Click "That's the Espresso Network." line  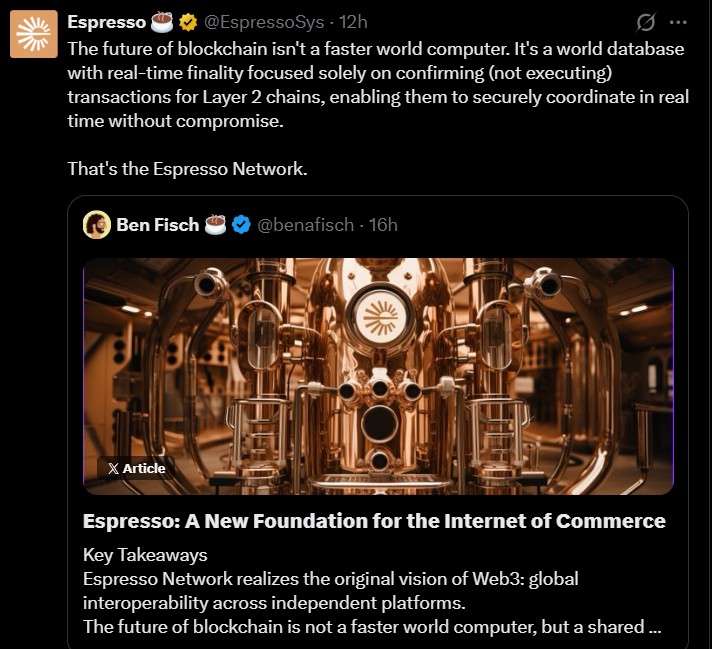click(x=188, y=168)
